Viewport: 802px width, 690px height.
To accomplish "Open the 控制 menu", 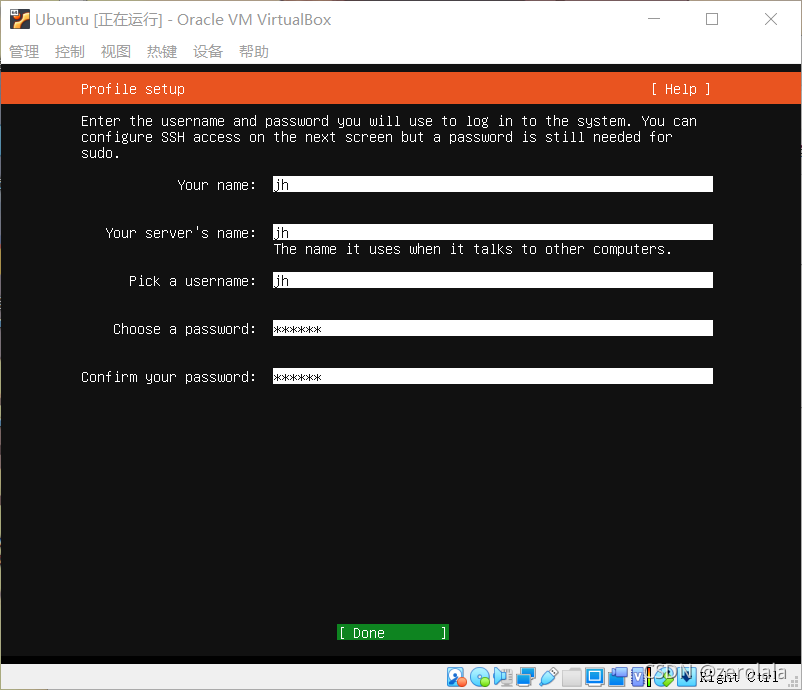I will click(70, 52).
